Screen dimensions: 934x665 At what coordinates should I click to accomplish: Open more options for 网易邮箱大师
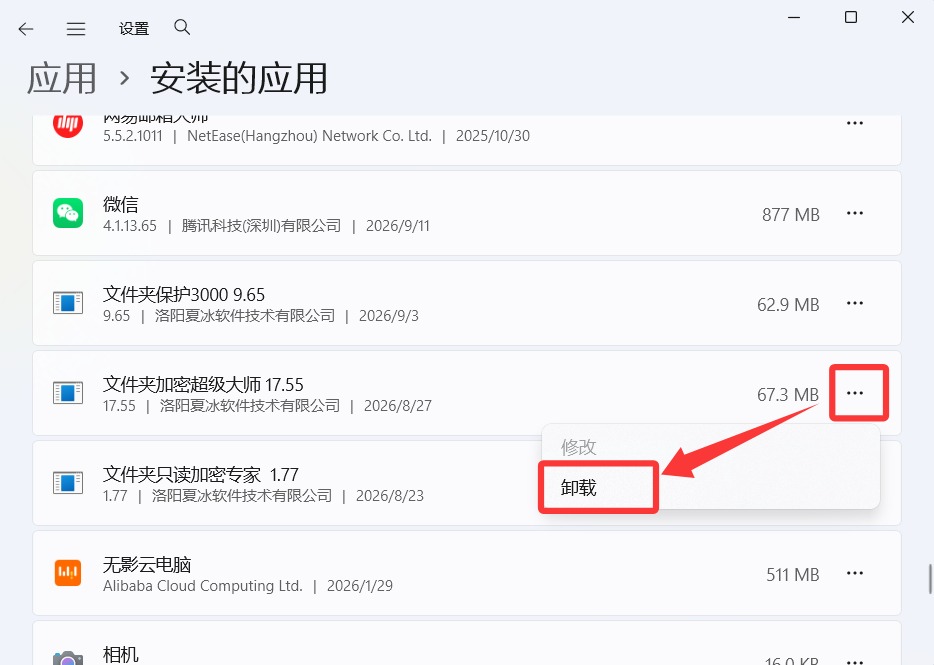point(855,123)
